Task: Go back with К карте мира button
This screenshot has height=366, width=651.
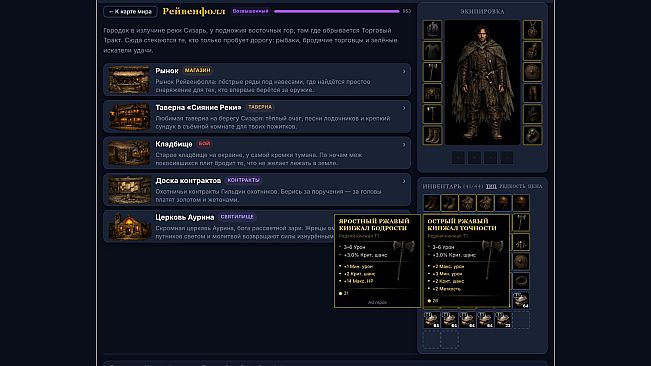Action: click(x=130, y=12)
